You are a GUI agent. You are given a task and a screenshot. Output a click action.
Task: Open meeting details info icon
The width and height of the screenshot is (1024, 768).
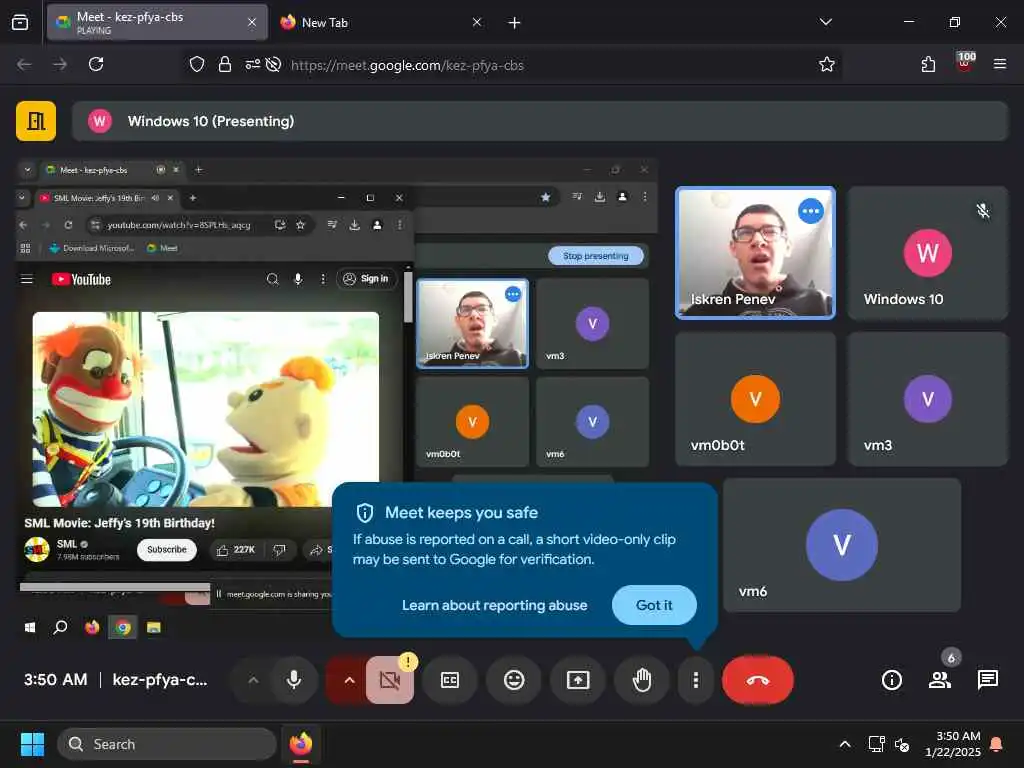pyautogui.click(x=891, y=680)
